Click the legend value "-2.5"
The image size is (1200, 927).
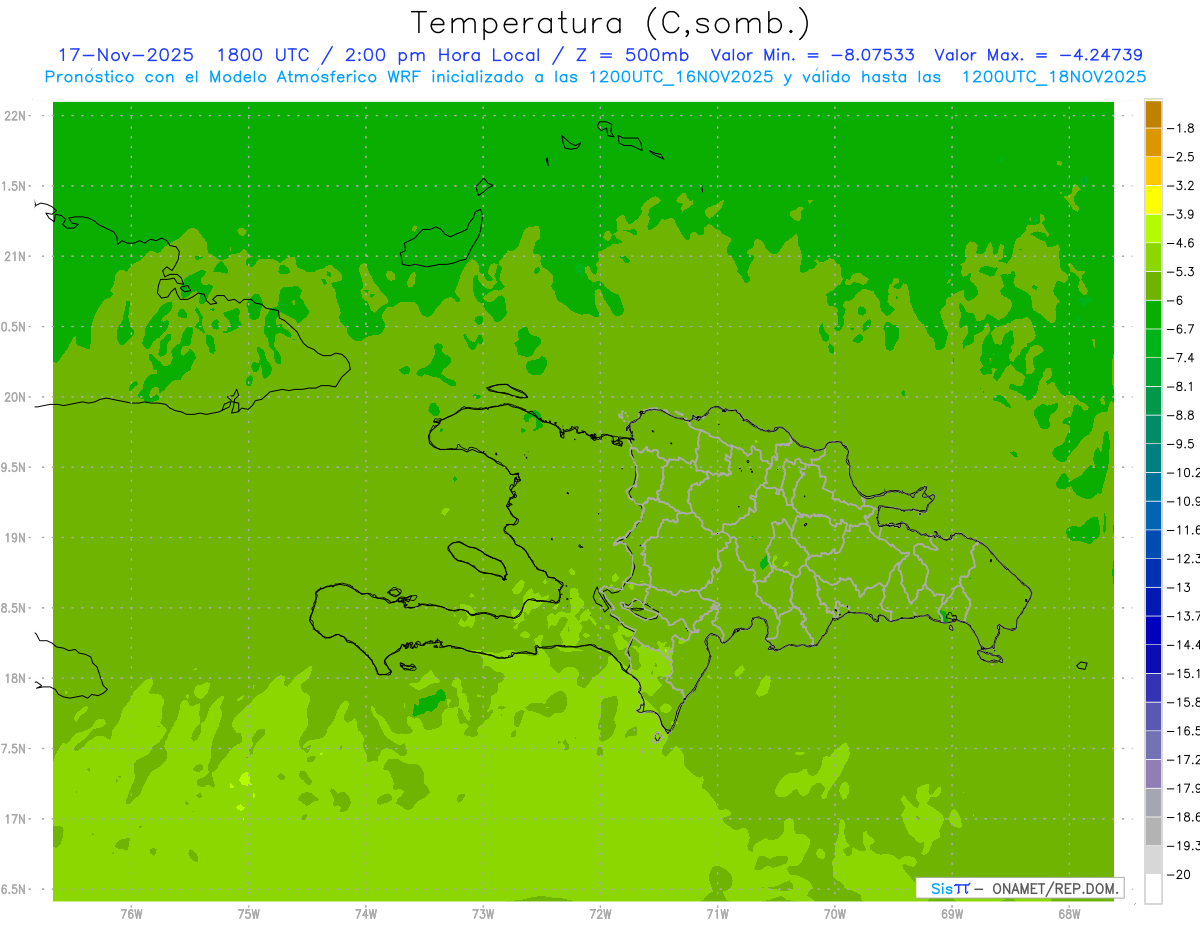coord(1182,157)
